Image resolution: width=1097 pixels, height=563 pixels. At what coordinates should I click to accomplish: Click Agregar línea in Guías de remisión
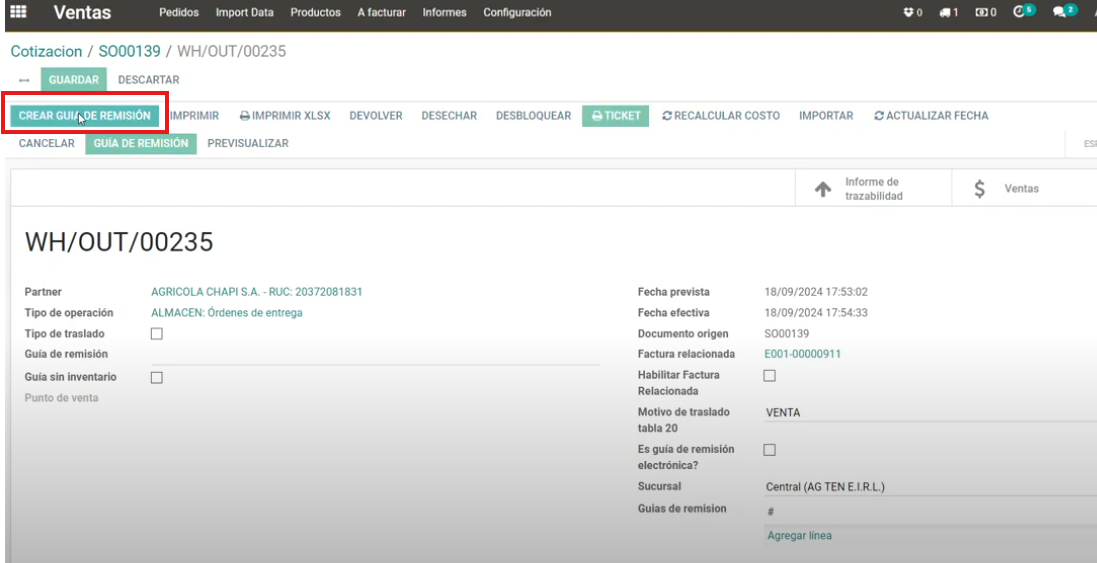tap(799, 536)
